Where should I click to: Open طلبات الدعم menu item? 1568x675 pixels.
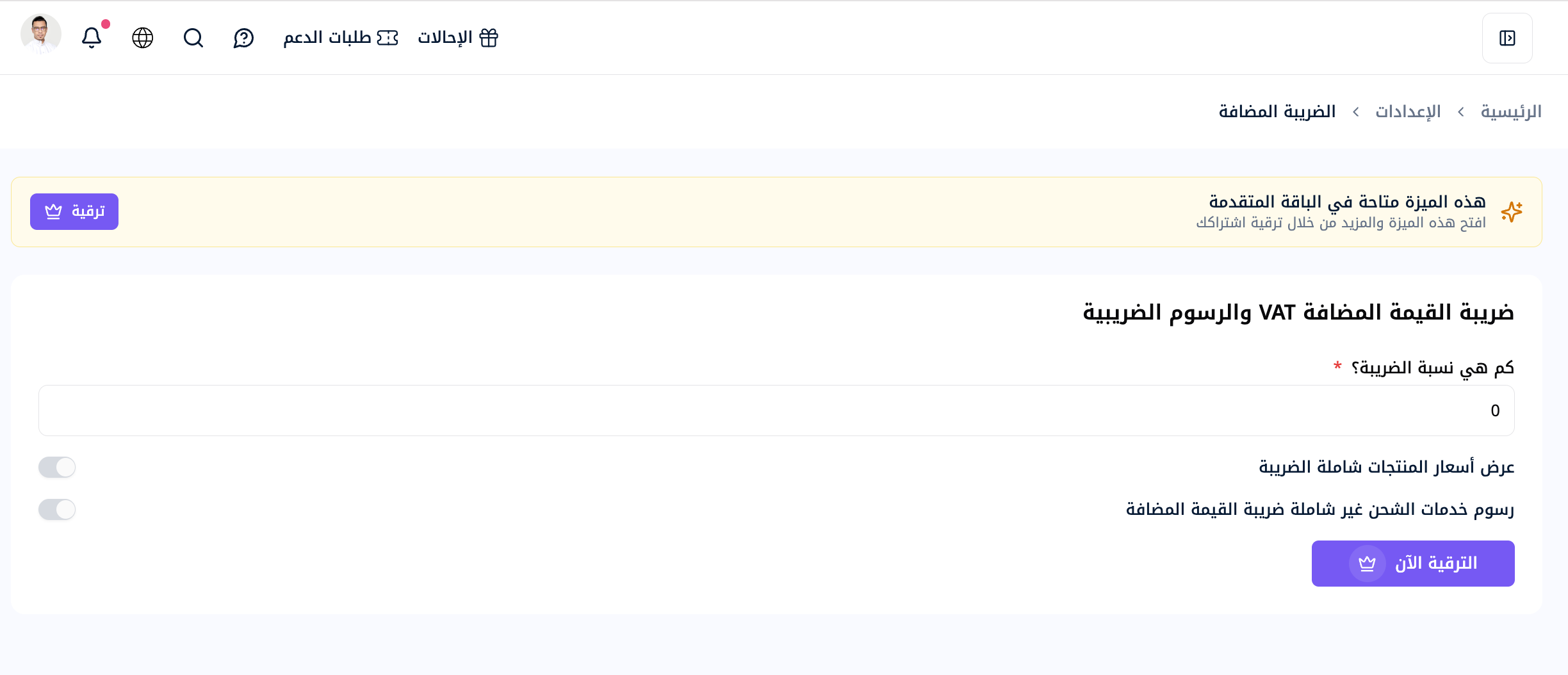(341, 38)
